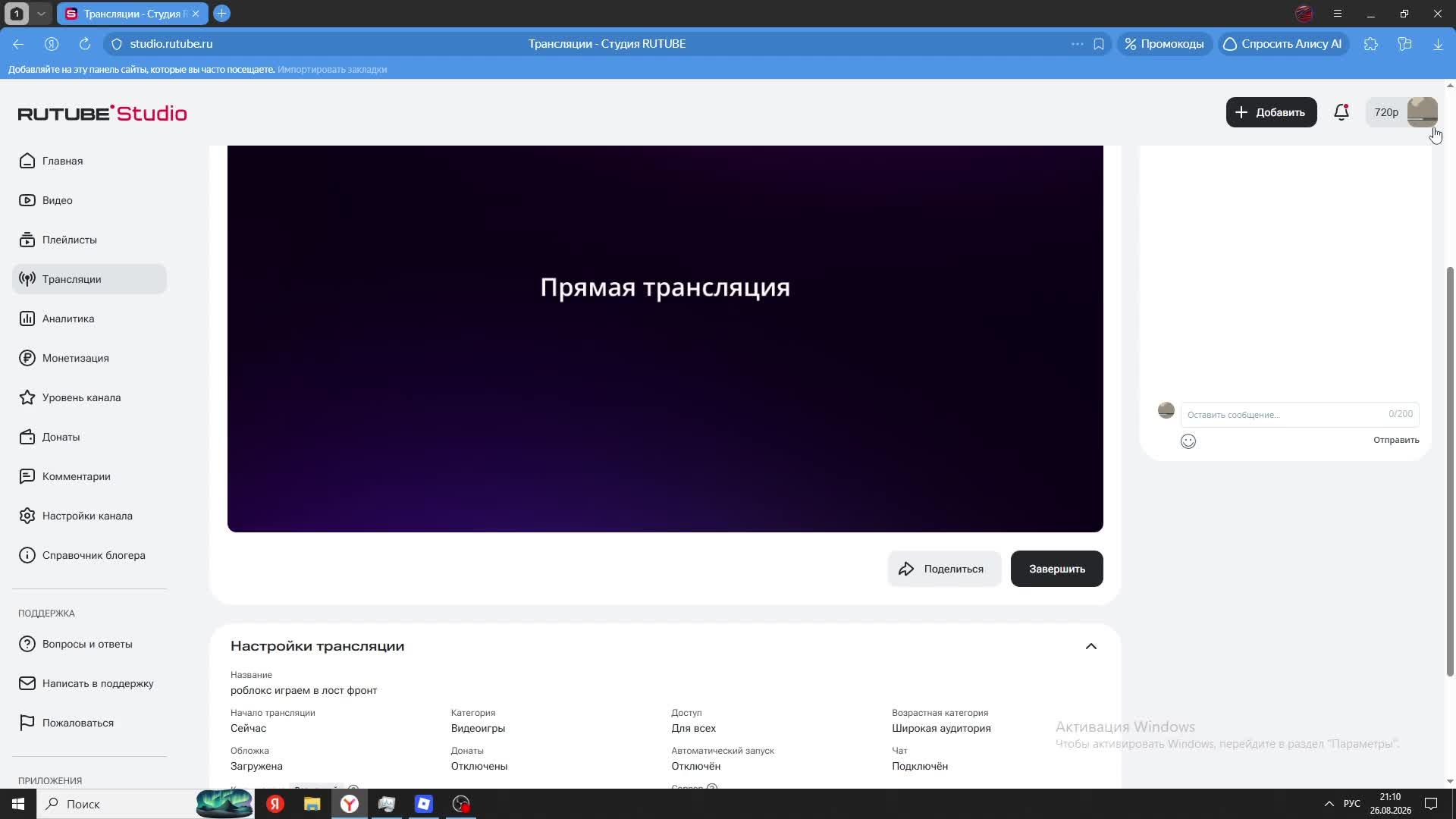Click the Вопросы и ответы question icon
This screenshot has width=1456, height=819.
[x=27, y=644]
